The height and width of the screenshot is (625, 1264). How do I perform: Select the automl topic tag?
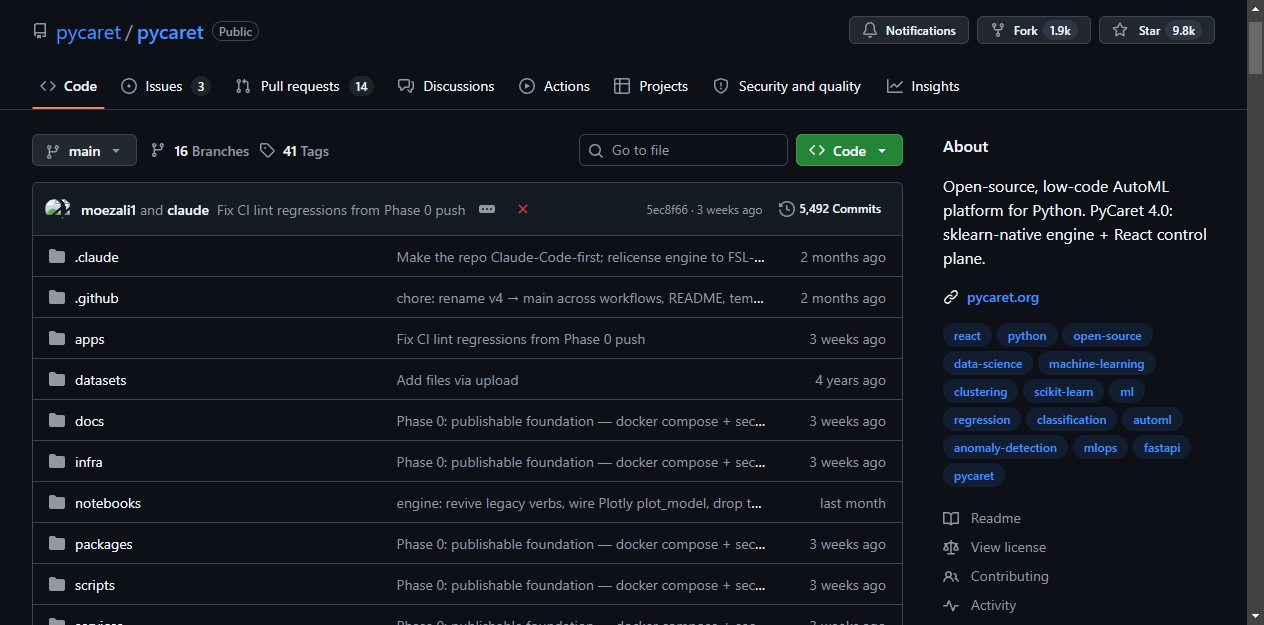coord(1152,420)
